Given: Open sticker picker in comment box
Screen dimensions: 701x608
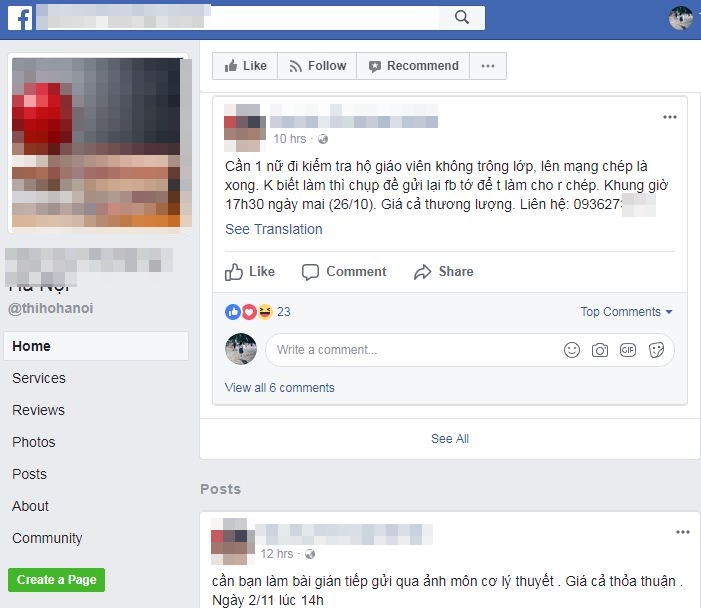Looking at the screenshot, I should click(x=656, y=350).
